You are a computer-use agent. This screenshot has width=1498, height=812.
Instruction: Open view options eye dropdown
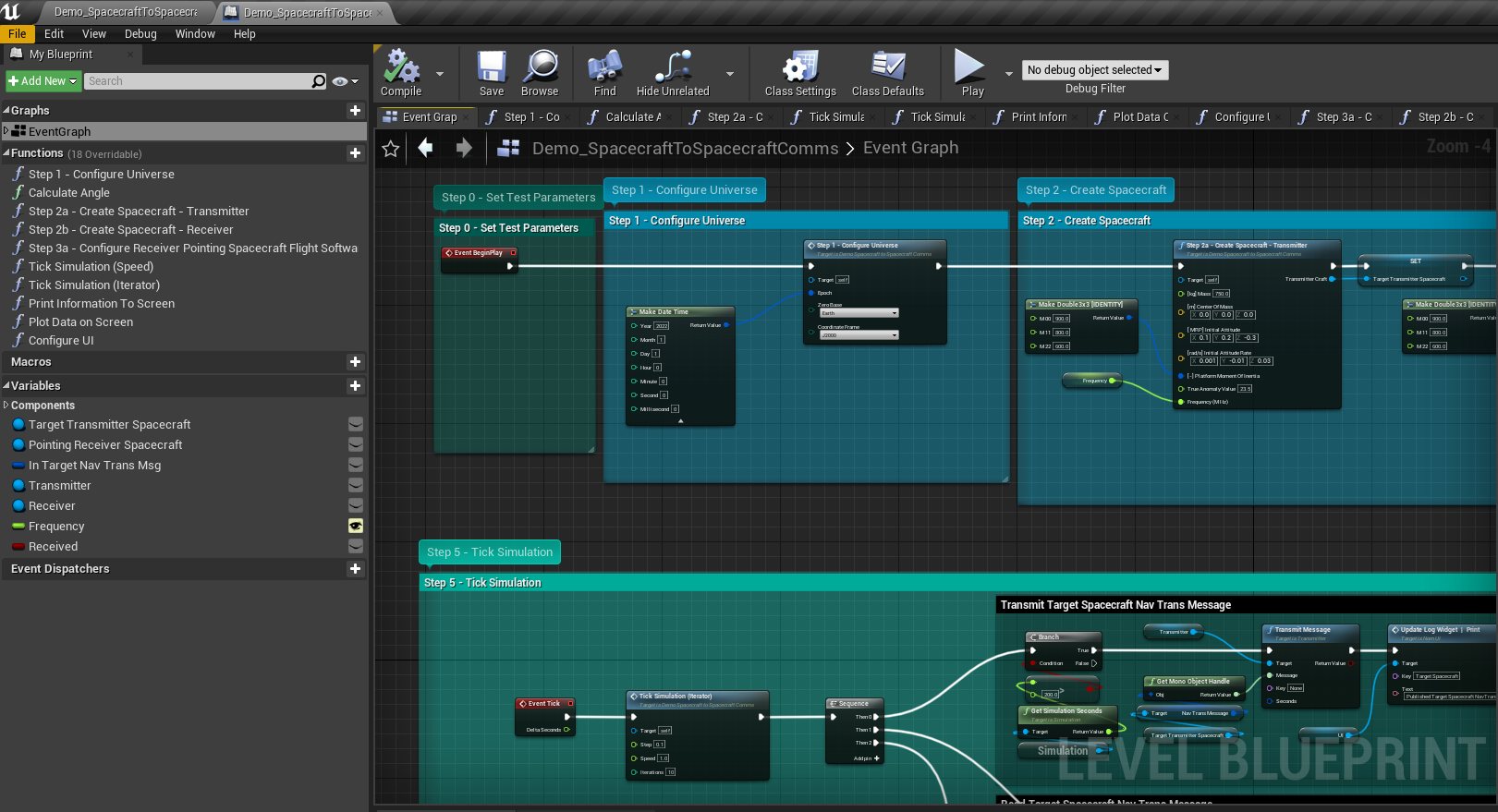click(345, 81)
